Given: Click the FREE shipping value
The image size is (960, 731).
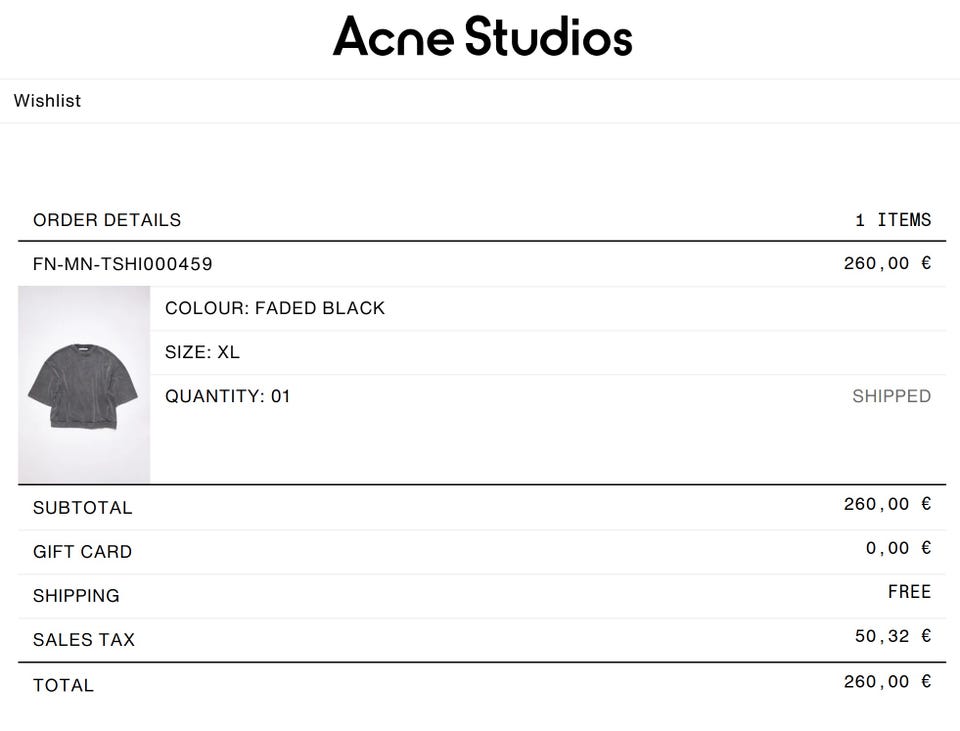Looking at the screenshot, I should tap(909, 592).
